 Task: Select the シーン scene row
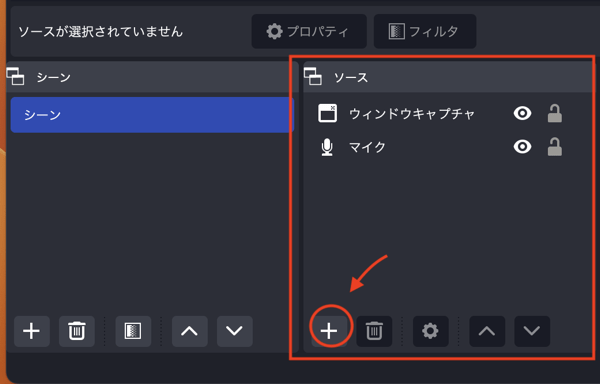tap(152, 115)
